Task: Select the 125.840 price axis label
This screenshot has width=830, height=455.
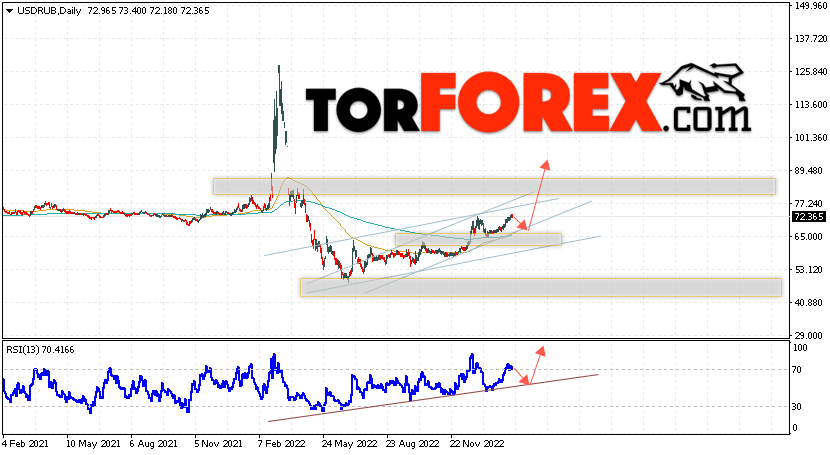Action: [810, 72]
